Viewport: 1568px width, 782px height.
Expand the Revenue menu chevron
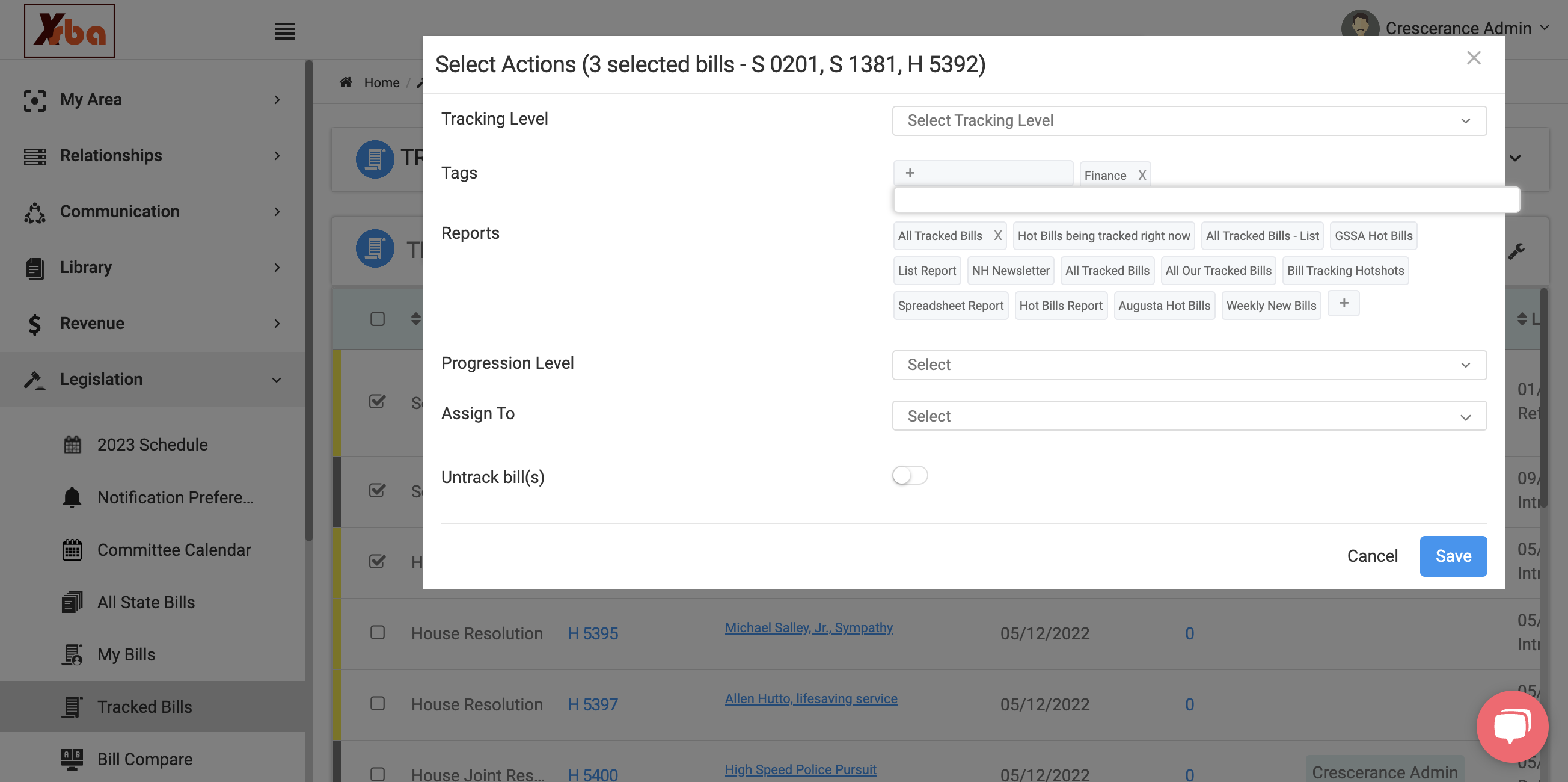pyautogui.click(x=277, y=324)
